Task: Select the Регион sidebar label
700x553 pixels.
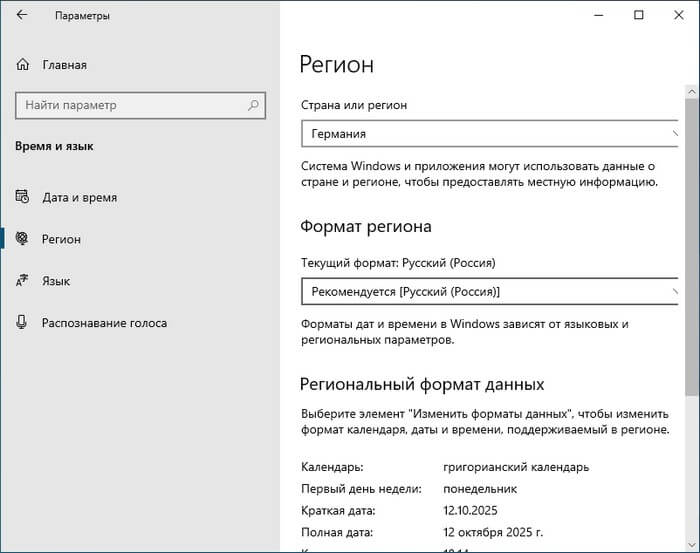Action: [61, 239]
